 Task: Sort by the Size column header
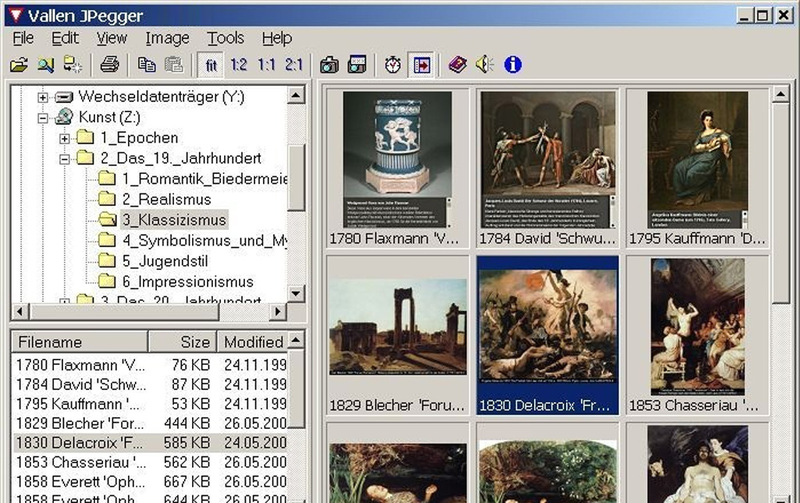click(x=183, y=342)
